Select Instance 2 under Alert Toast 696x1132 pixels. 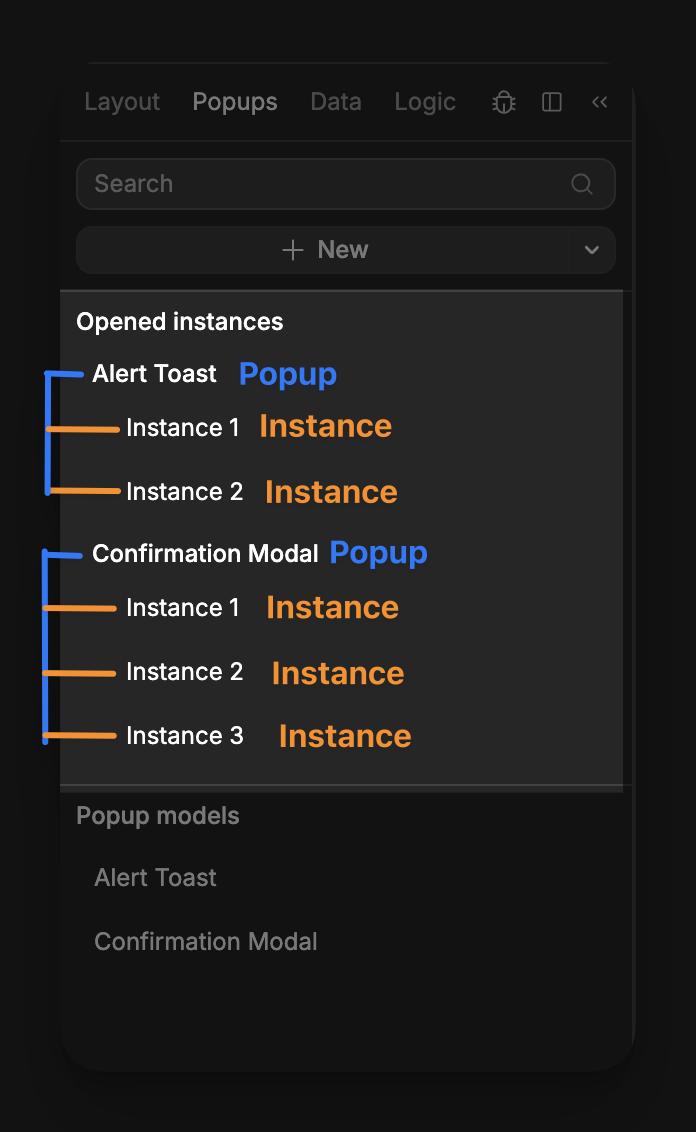coord(184,491)
